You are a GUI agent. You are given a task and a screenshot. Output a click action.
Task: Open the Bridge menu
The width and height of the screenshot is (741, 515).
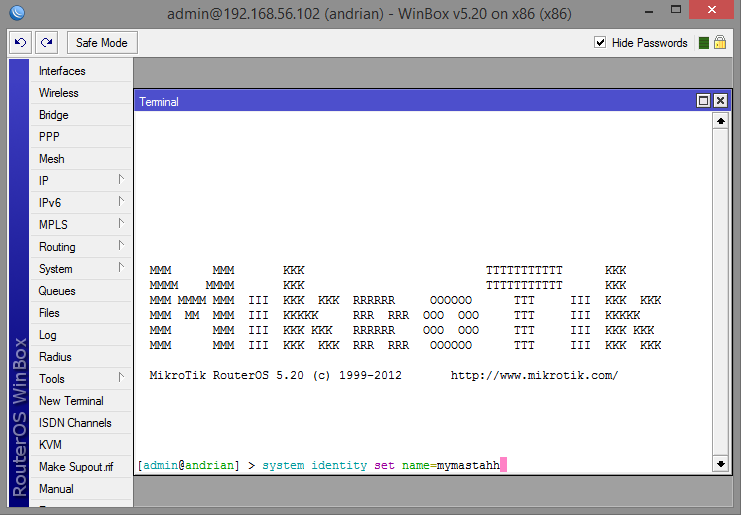click(x=81, y=115)
